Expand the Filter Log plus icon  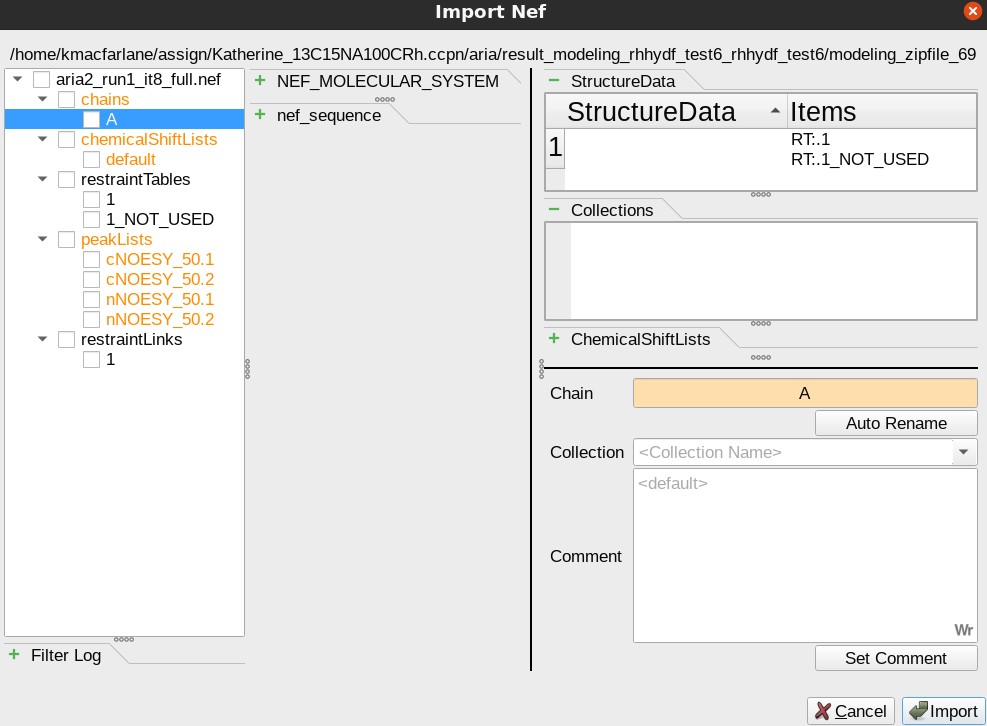[14, 654]
